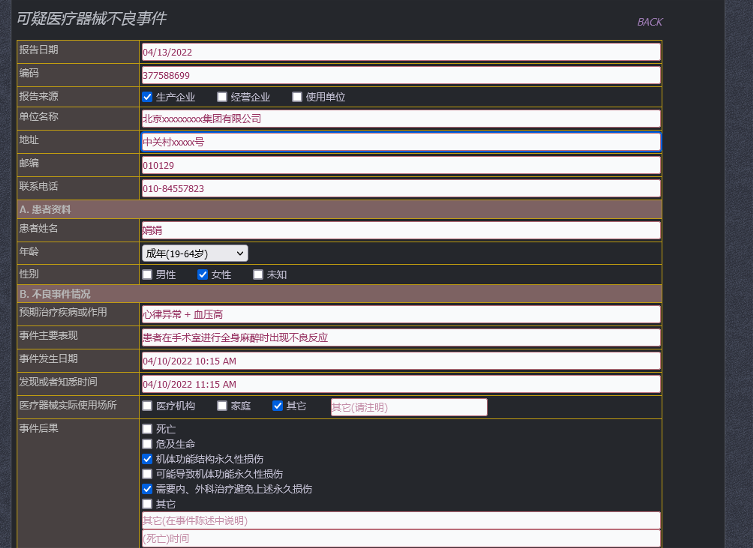Click the 报告日期 date field
Viewport: 753px width, 548px height.
(x=400, y=52)
